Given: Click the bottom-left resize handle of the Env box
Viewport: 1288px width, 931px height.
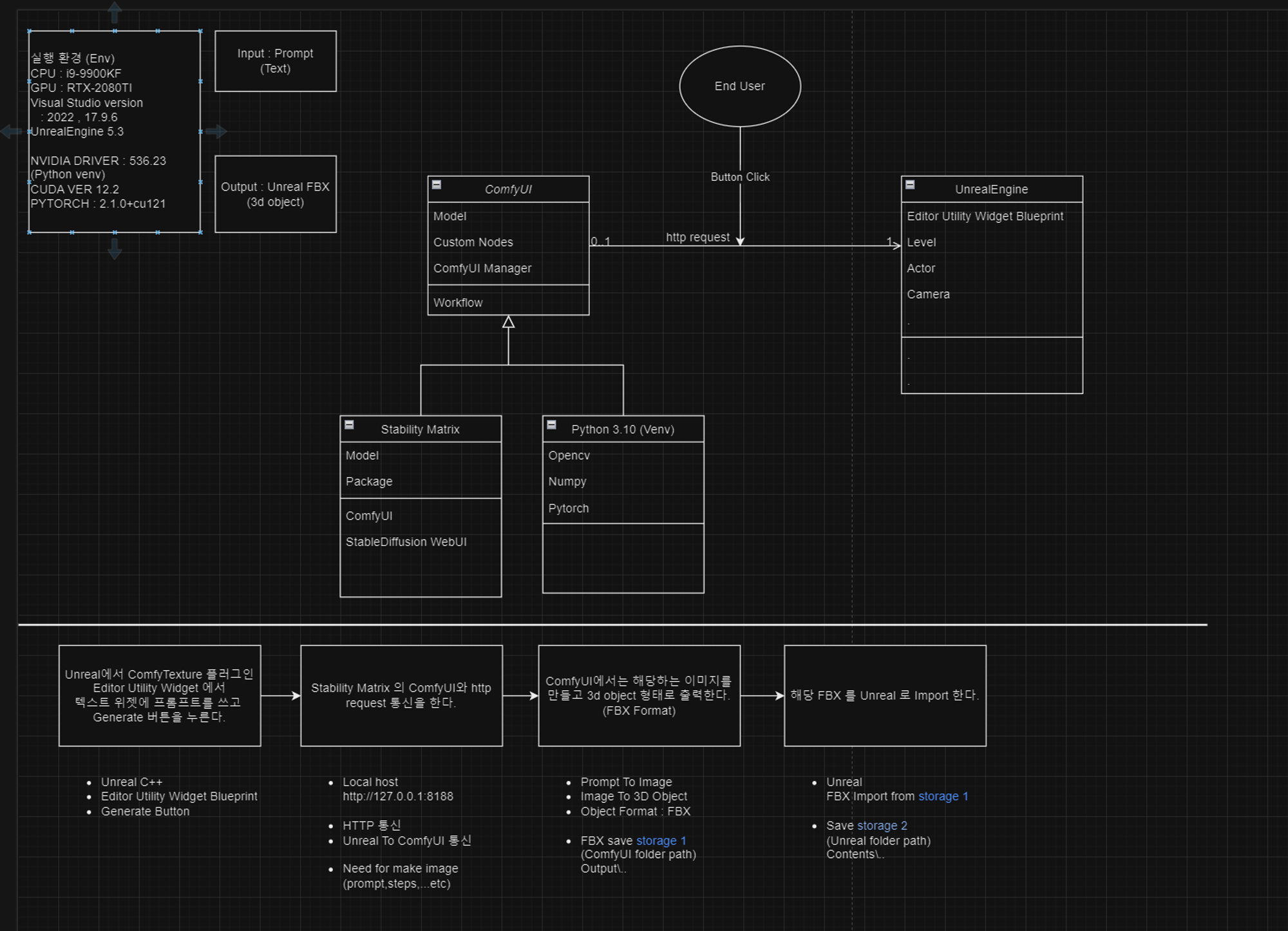Looking at the screenshot, I should (x=30, y=232).
